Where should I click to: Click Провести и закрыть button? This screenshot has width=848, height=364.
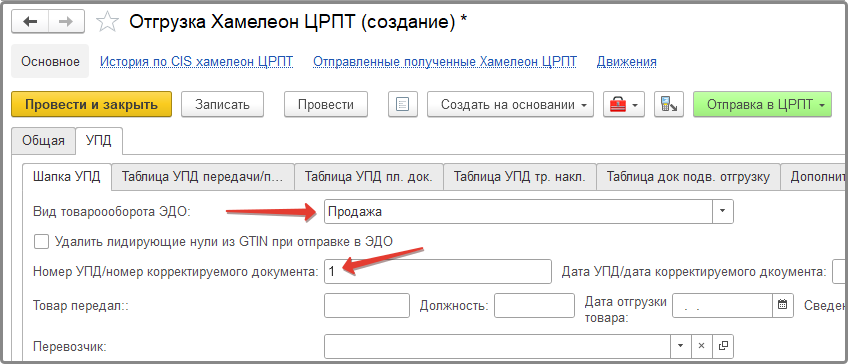(x=91, y=104)
